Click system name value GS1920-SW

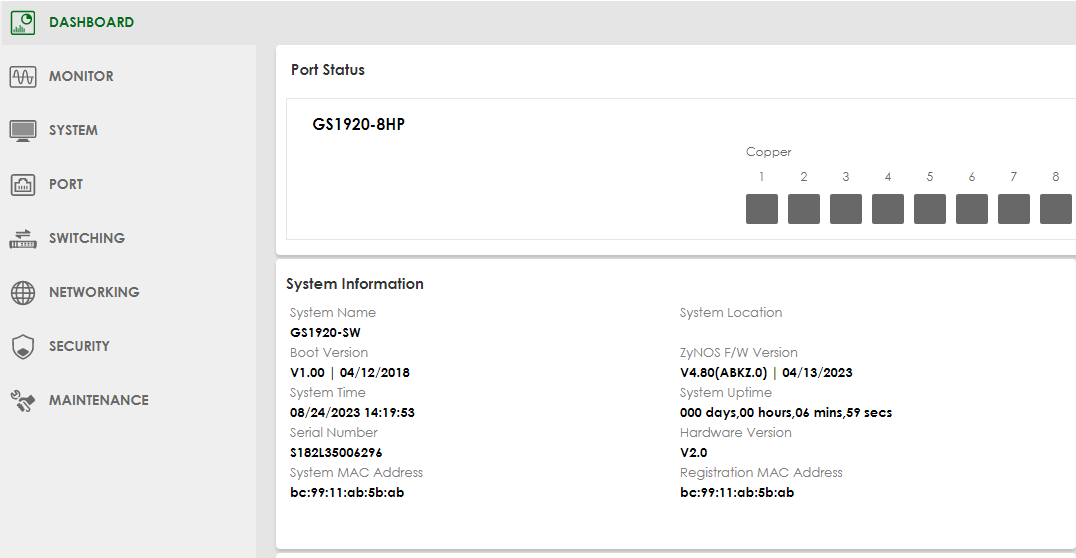coord(325,333)
